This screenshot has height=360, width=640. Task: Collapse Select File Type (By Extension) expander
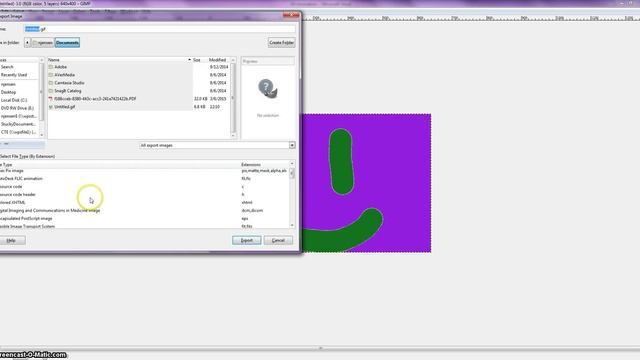click(x=27, y=156)
